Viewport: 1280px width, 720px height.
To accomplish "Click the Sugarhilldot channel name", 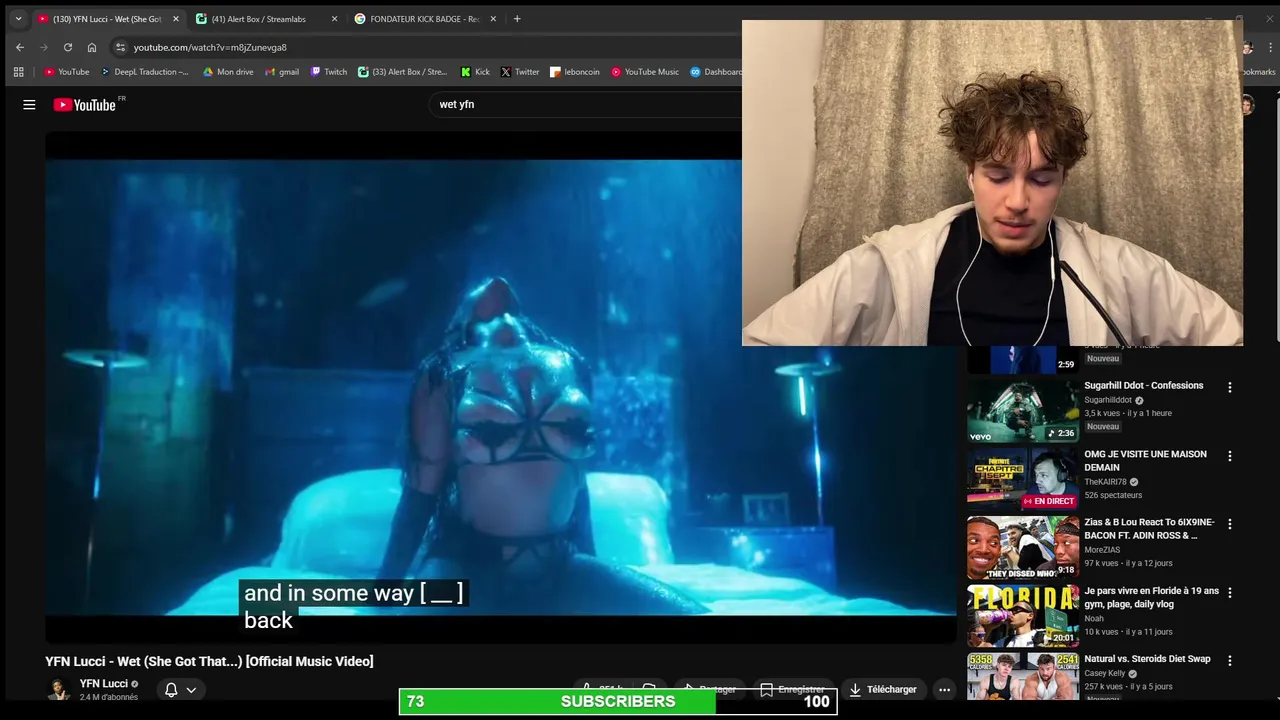I will (1107, 400).
